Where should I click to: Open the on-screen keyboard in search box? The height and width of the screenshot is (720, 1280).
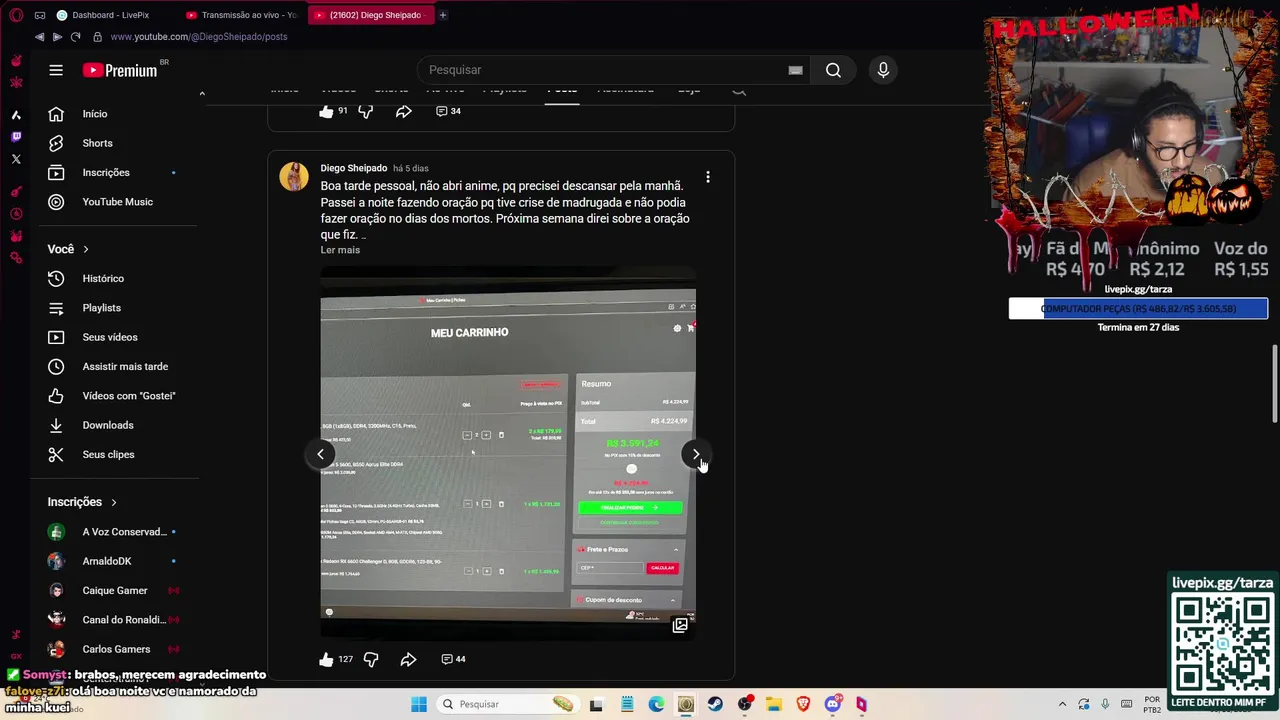pos(795,70)
